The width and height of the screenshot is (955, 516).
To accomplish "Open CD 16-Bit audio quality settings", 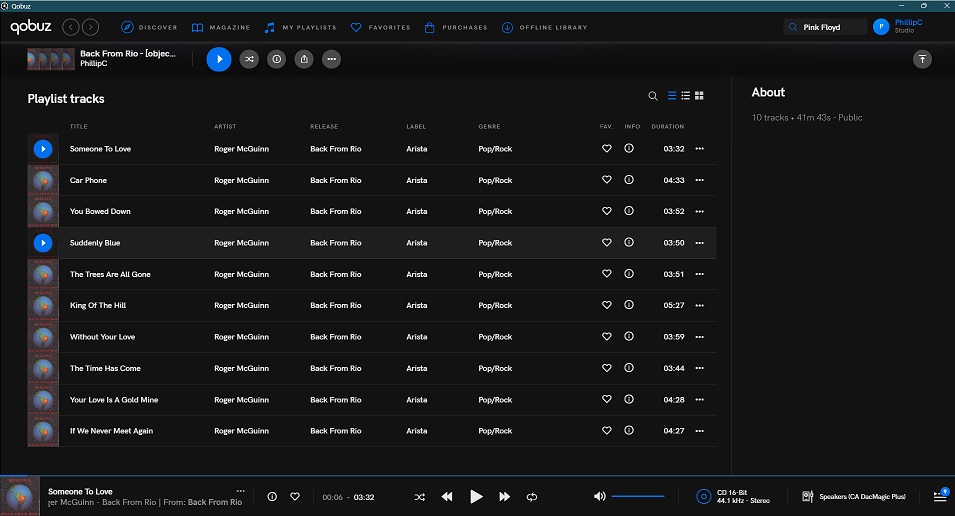I will [x=733, y=497].
